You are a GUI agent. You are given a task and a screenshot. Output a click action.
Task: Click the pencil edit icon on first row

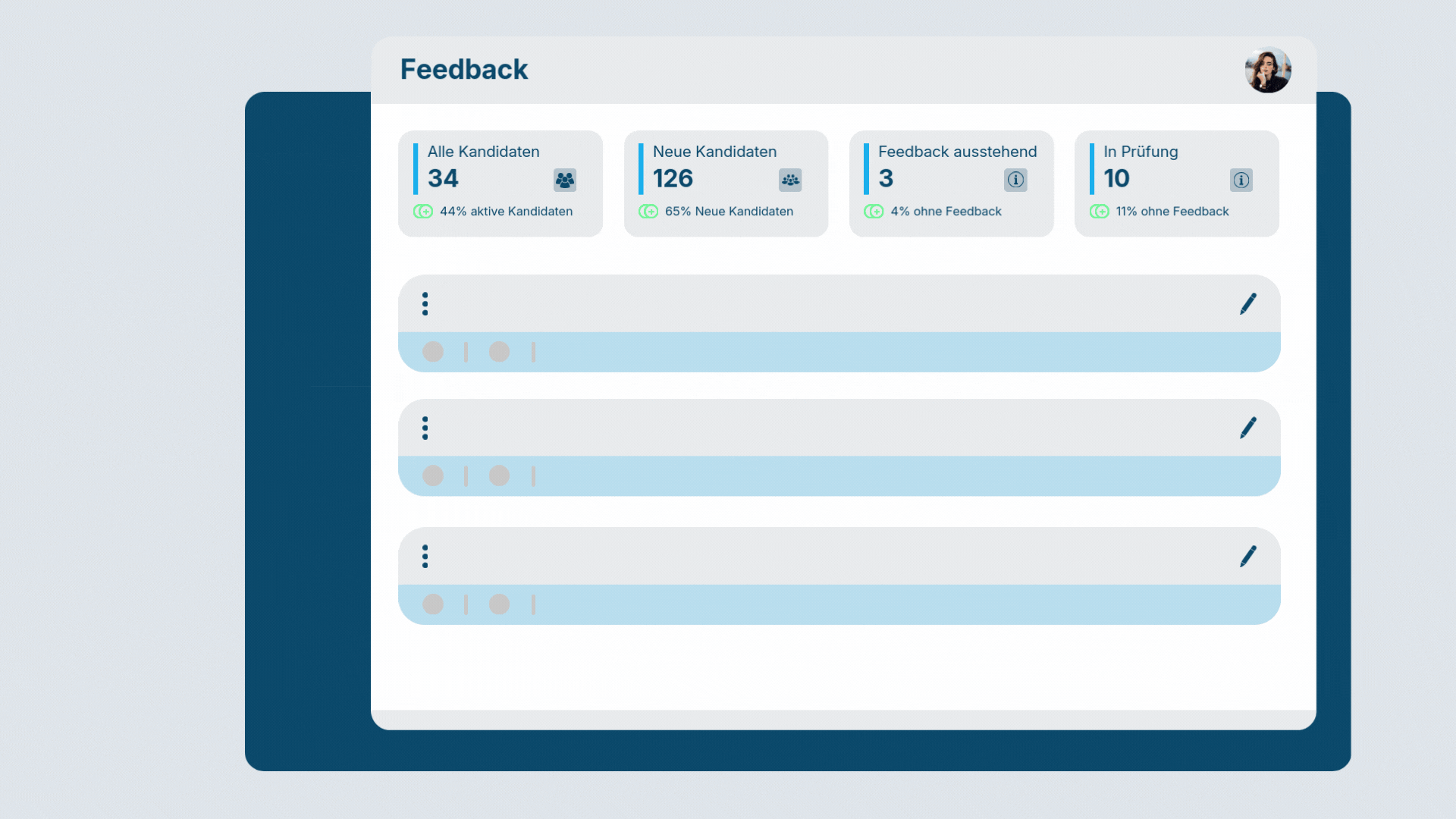point(1247,304)
